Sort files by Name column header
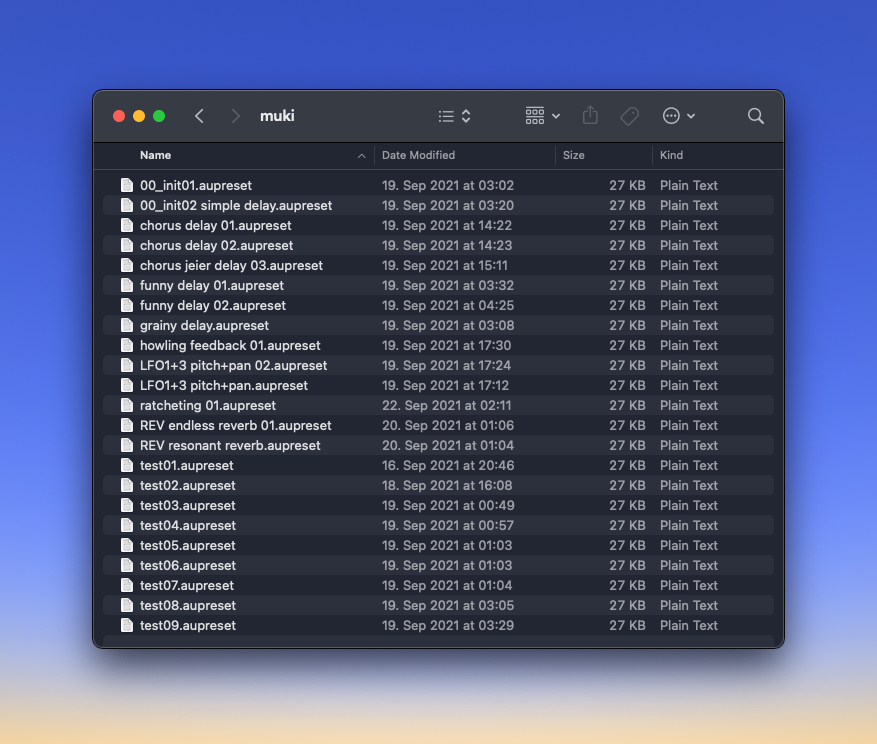Viewport: 877px width, 744px height. tap(155, 155)
